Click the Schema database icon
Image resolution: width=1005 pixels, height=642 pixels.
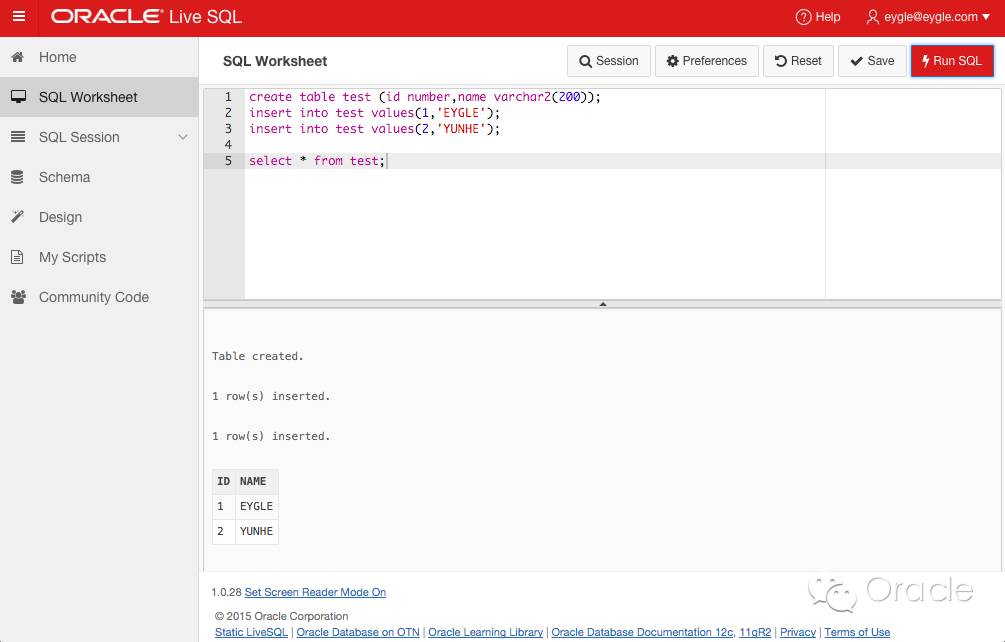(x=17, y=177)
